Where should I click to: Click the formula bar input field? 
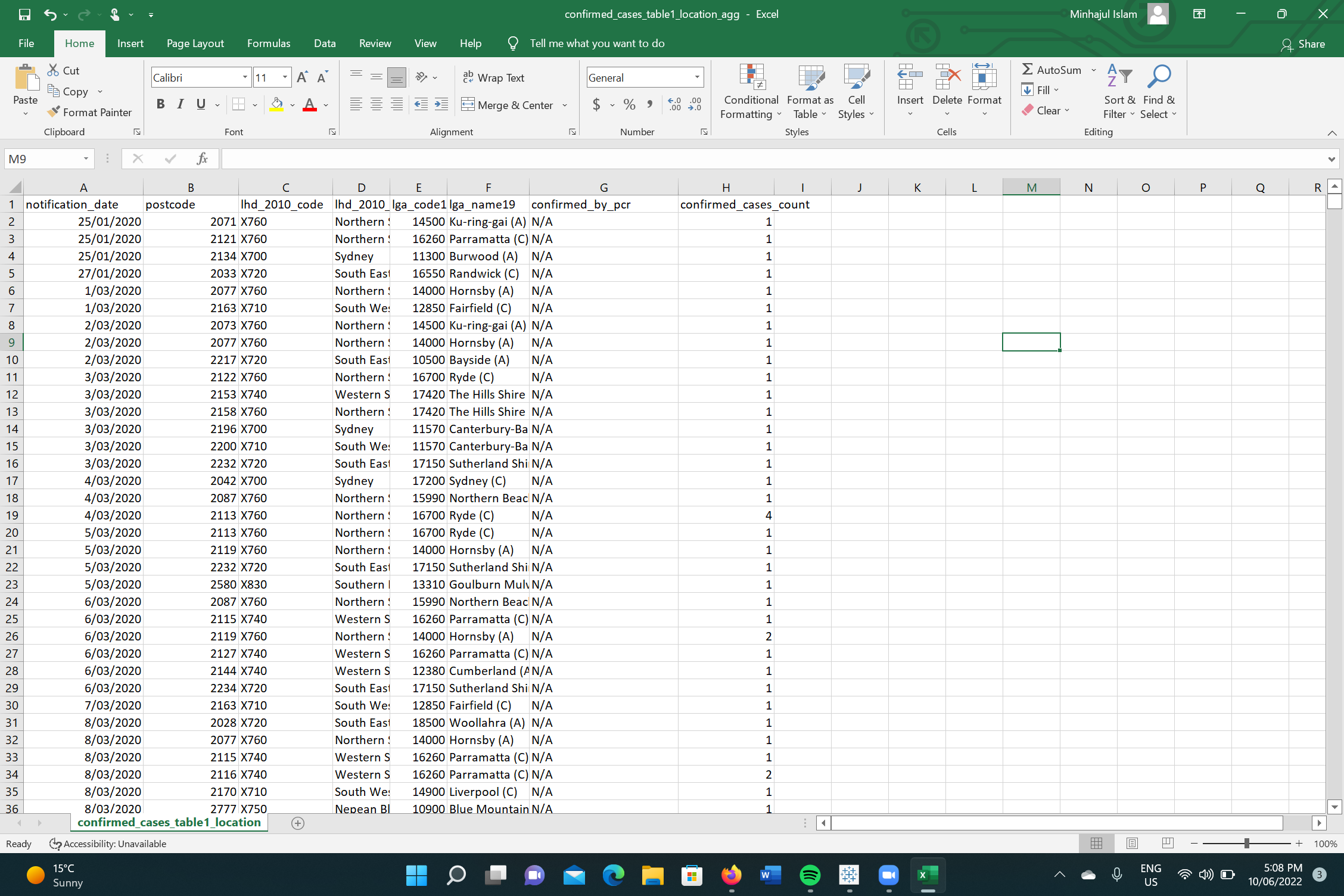(773, 158)
